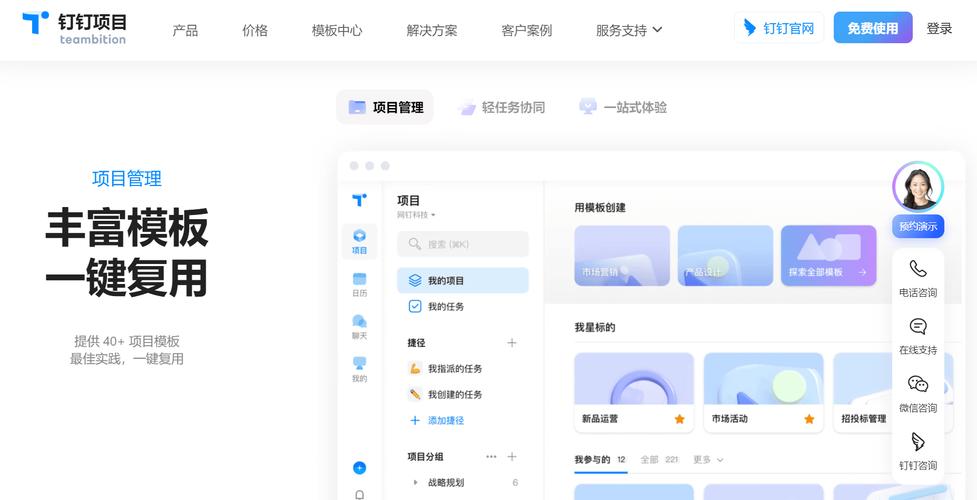
Task: Select the 日历 calendar sidebar icon
Action: pyautogui.click(x=359, y=280)
